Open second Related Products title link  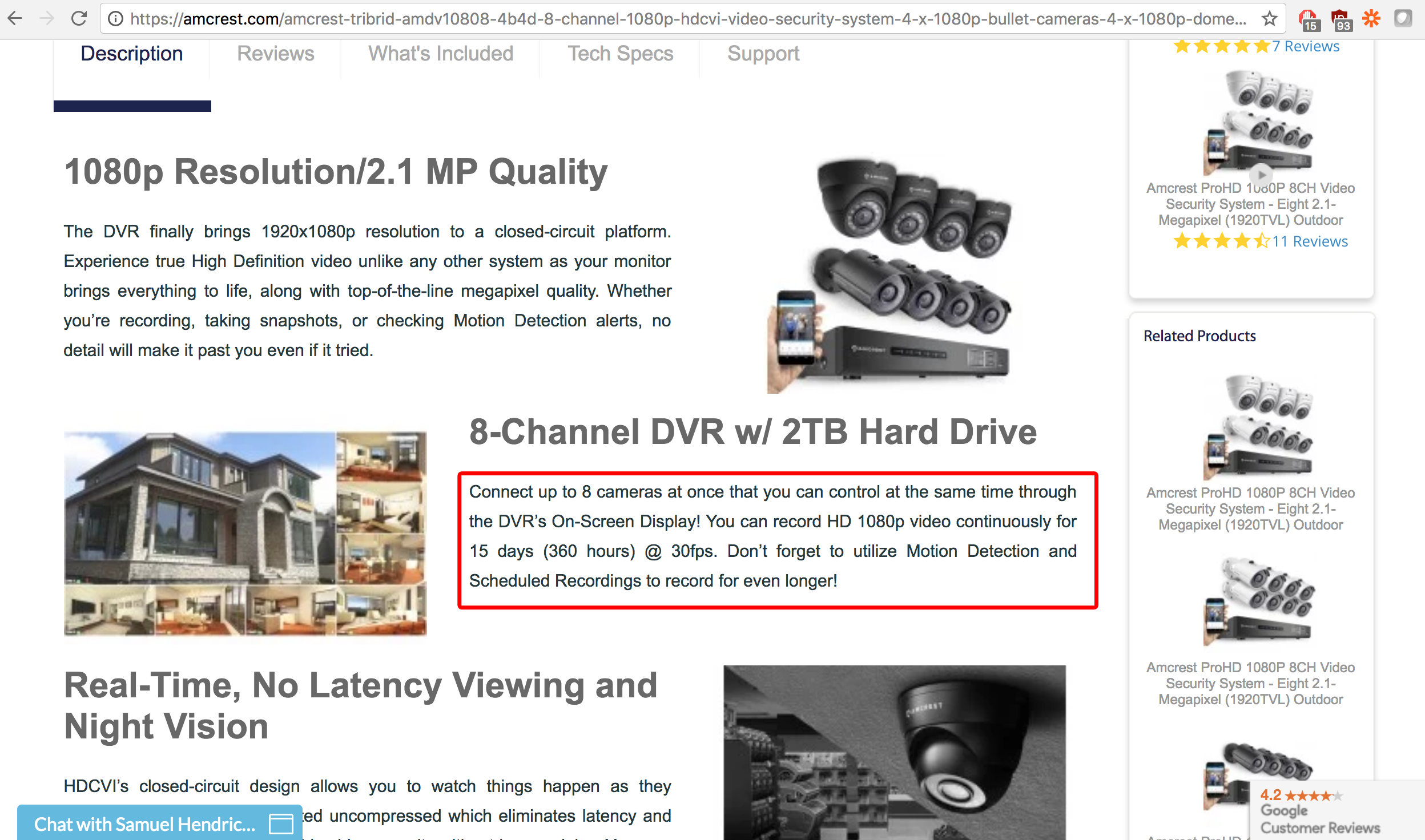(x=1251, y=683)
